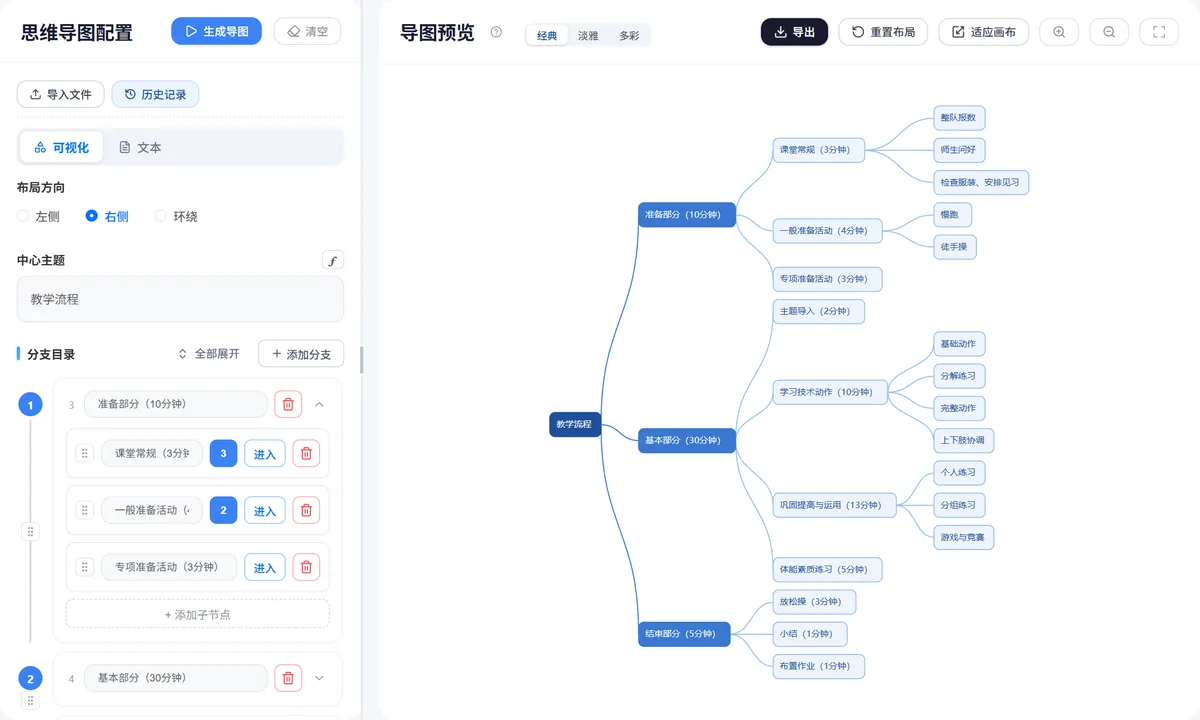1200x720 pixels.
Task: Delete the 课堂常规 node
Action: (306, 453)
